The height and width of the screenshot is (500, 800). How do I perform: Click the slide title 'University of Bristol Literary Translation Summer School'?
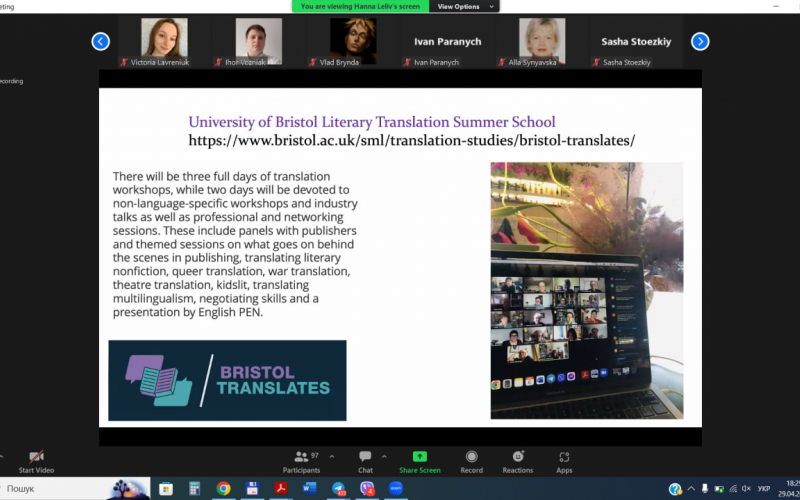(x=372, y=122)
